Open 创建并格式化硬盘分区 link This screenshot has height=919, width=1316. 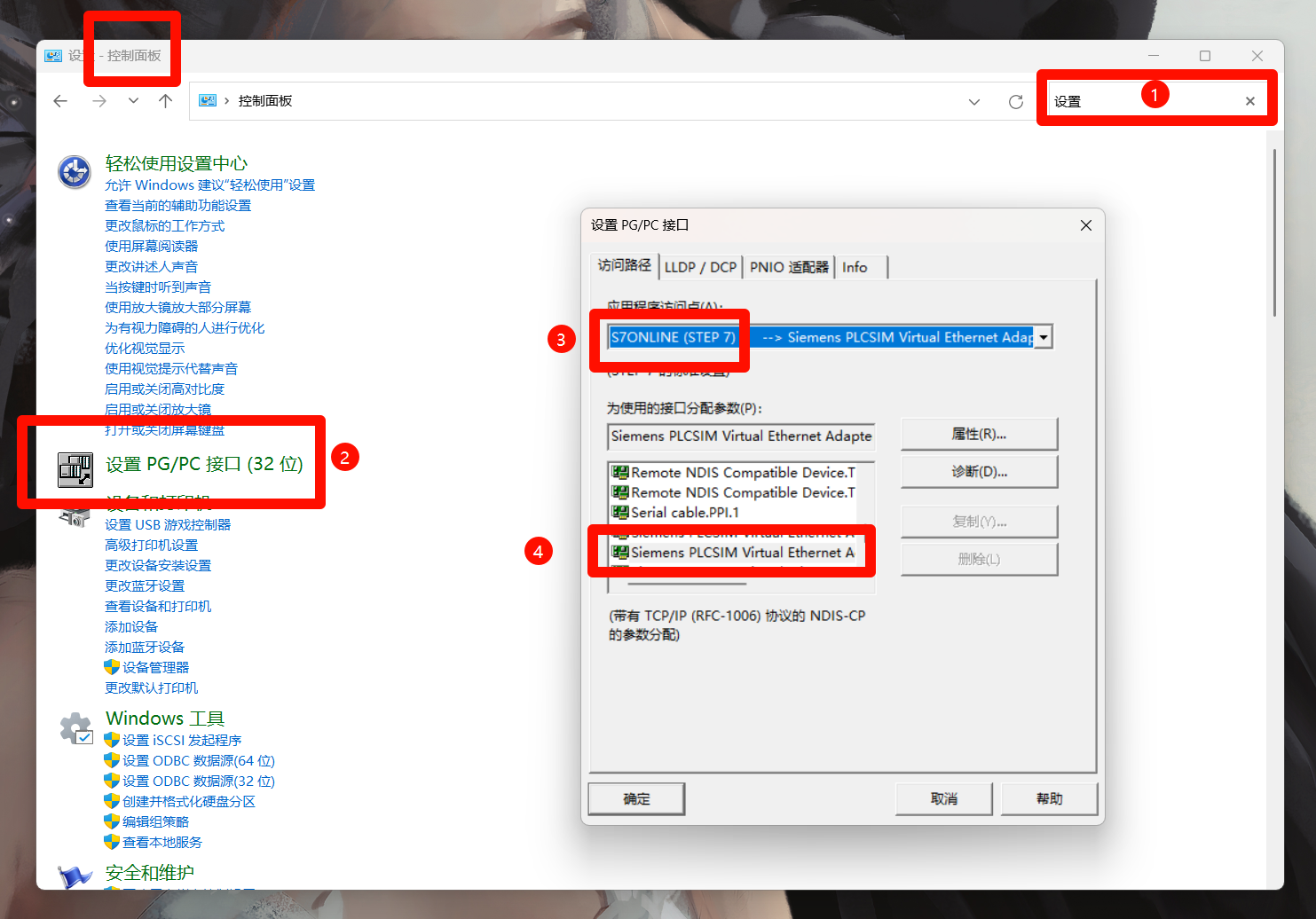point(189,802)
